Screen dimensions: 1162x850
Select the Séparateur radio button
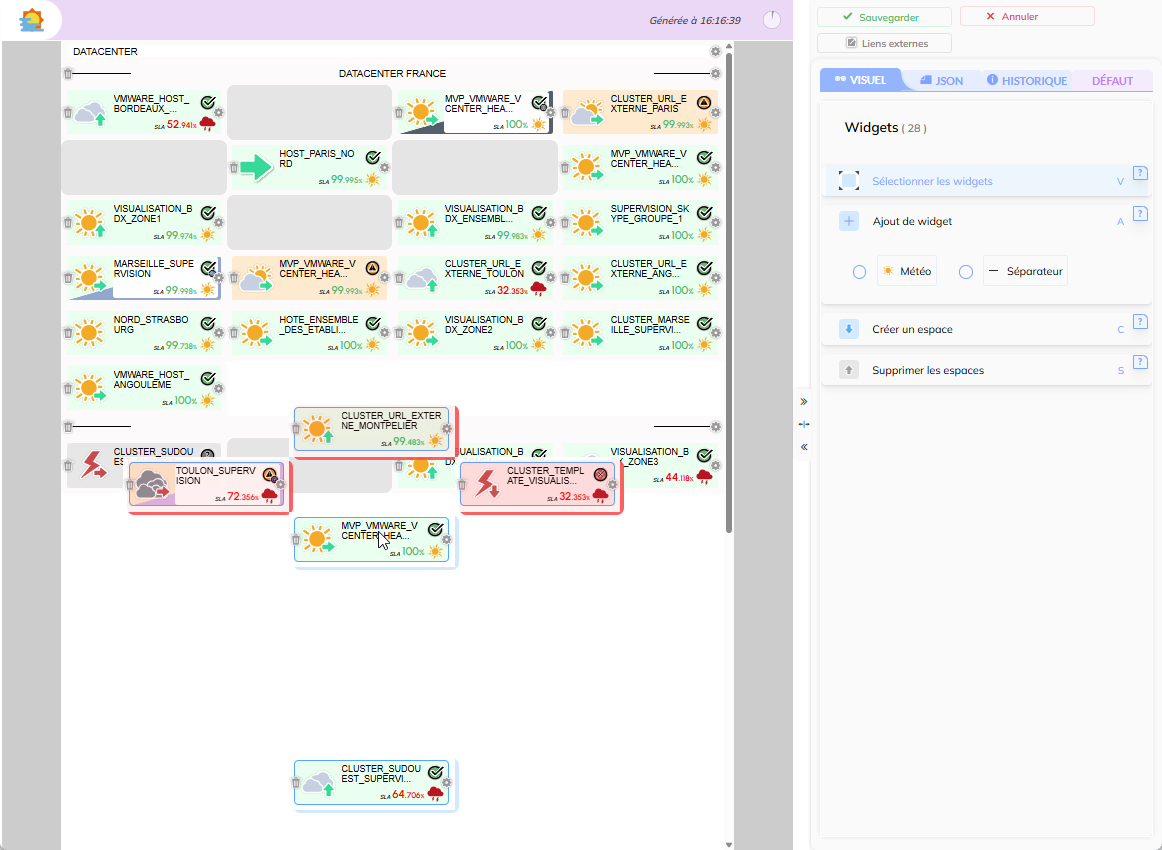[966, 272]
